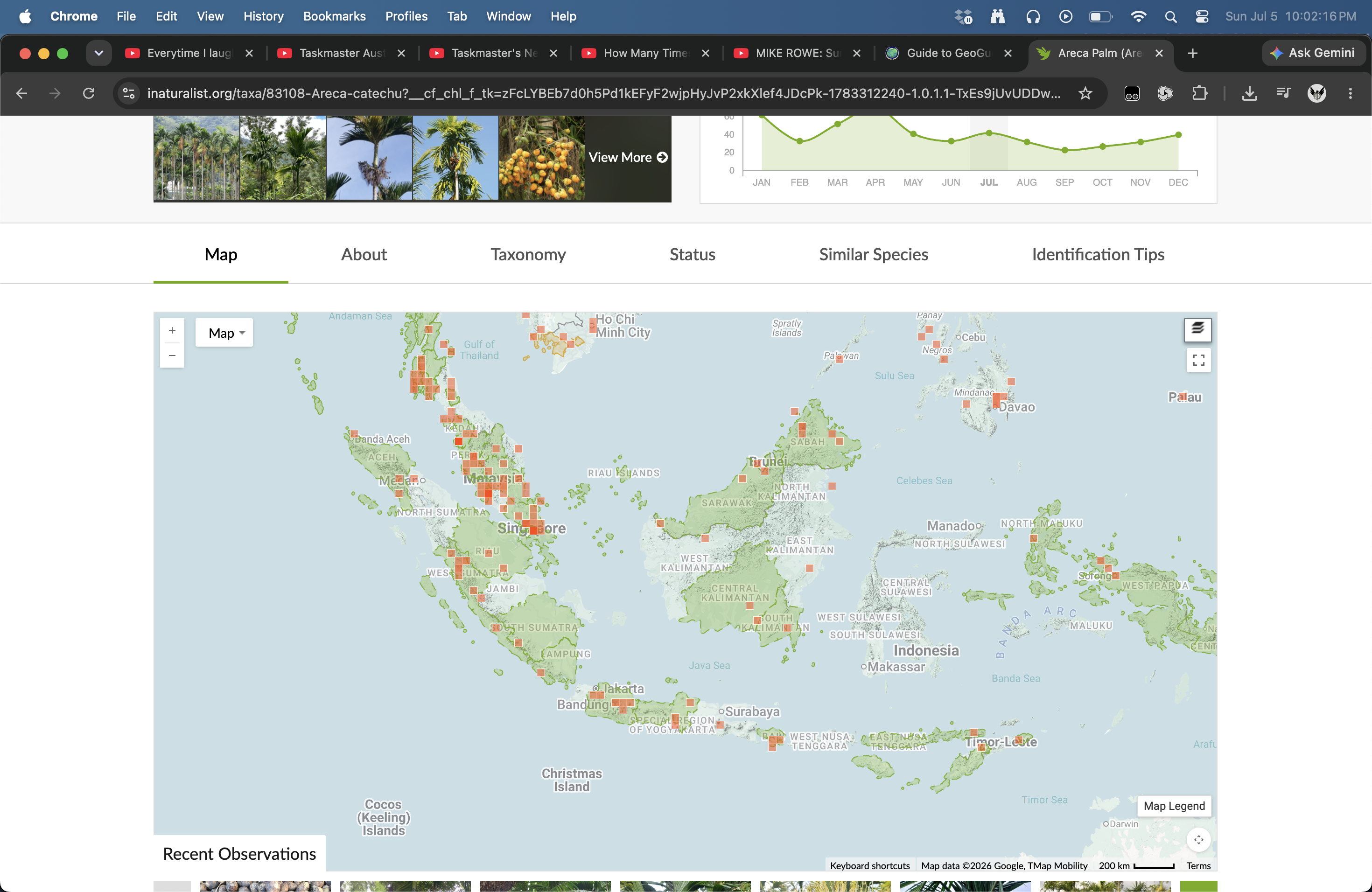Click the DEC data point on chart

point(1178,135)
